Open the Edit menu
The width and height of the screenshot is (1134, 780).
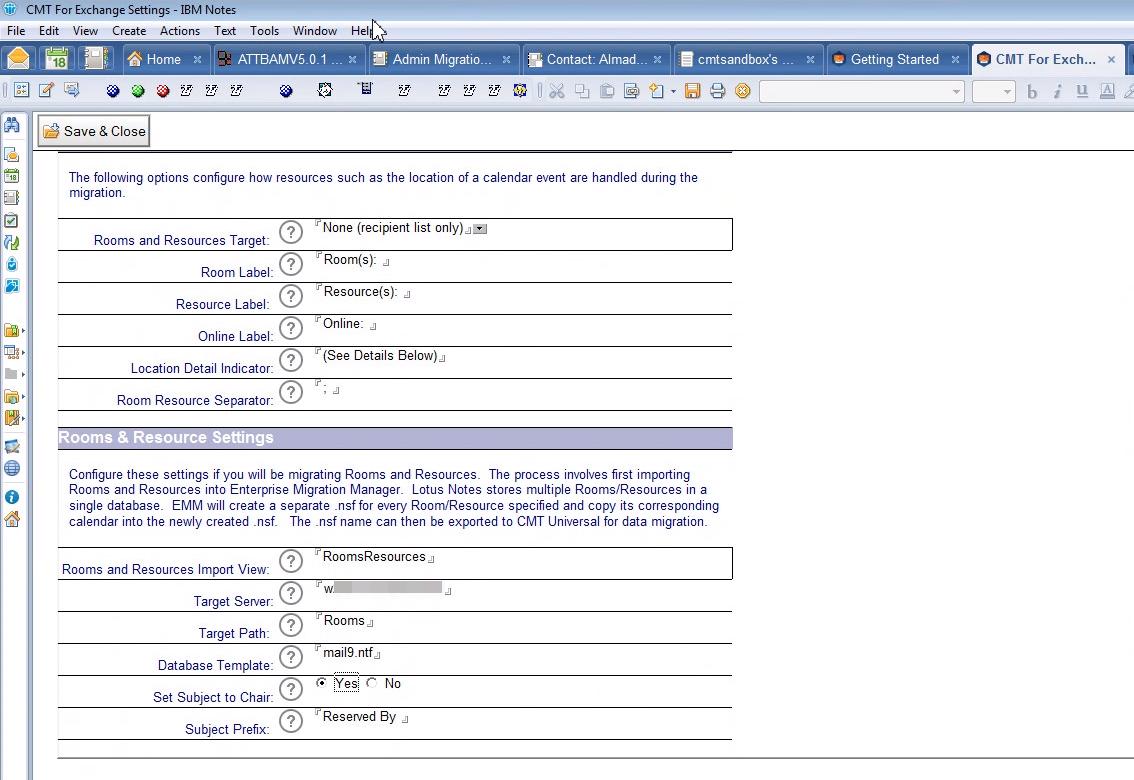pyautogui.click(x=49, y=30)
